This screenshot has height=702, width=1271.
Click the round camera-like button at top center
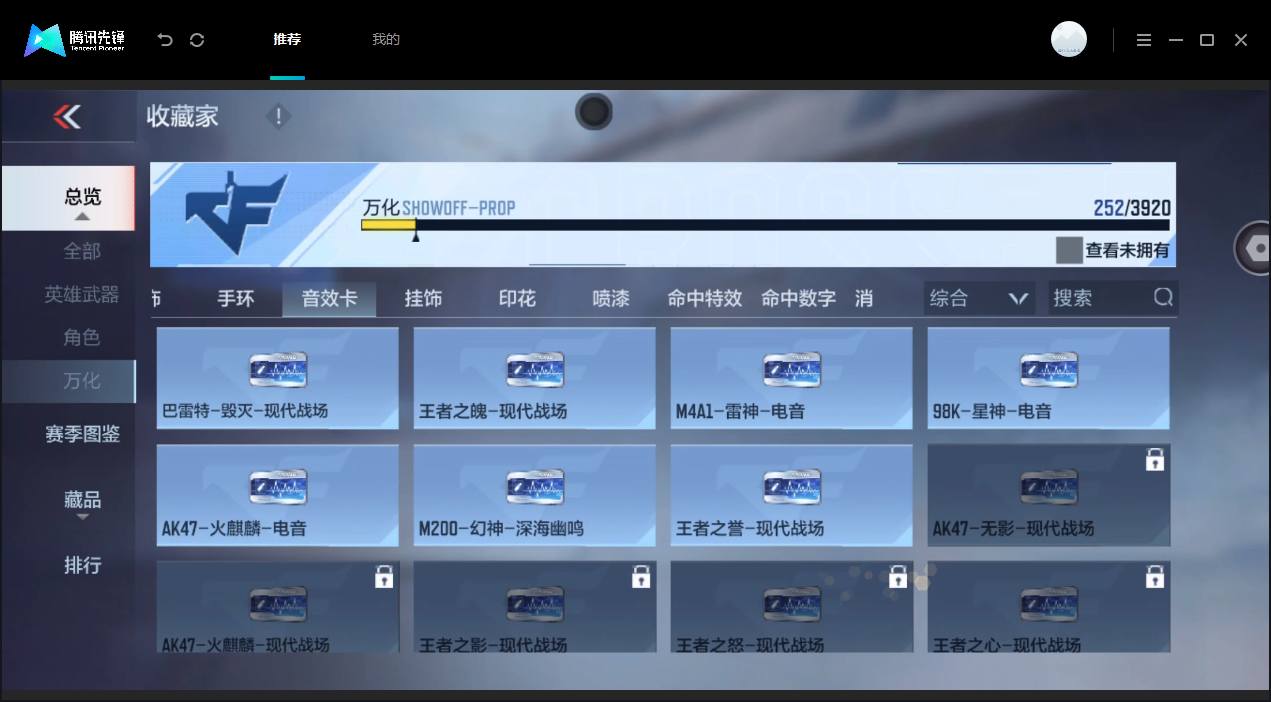coord(594,111)
